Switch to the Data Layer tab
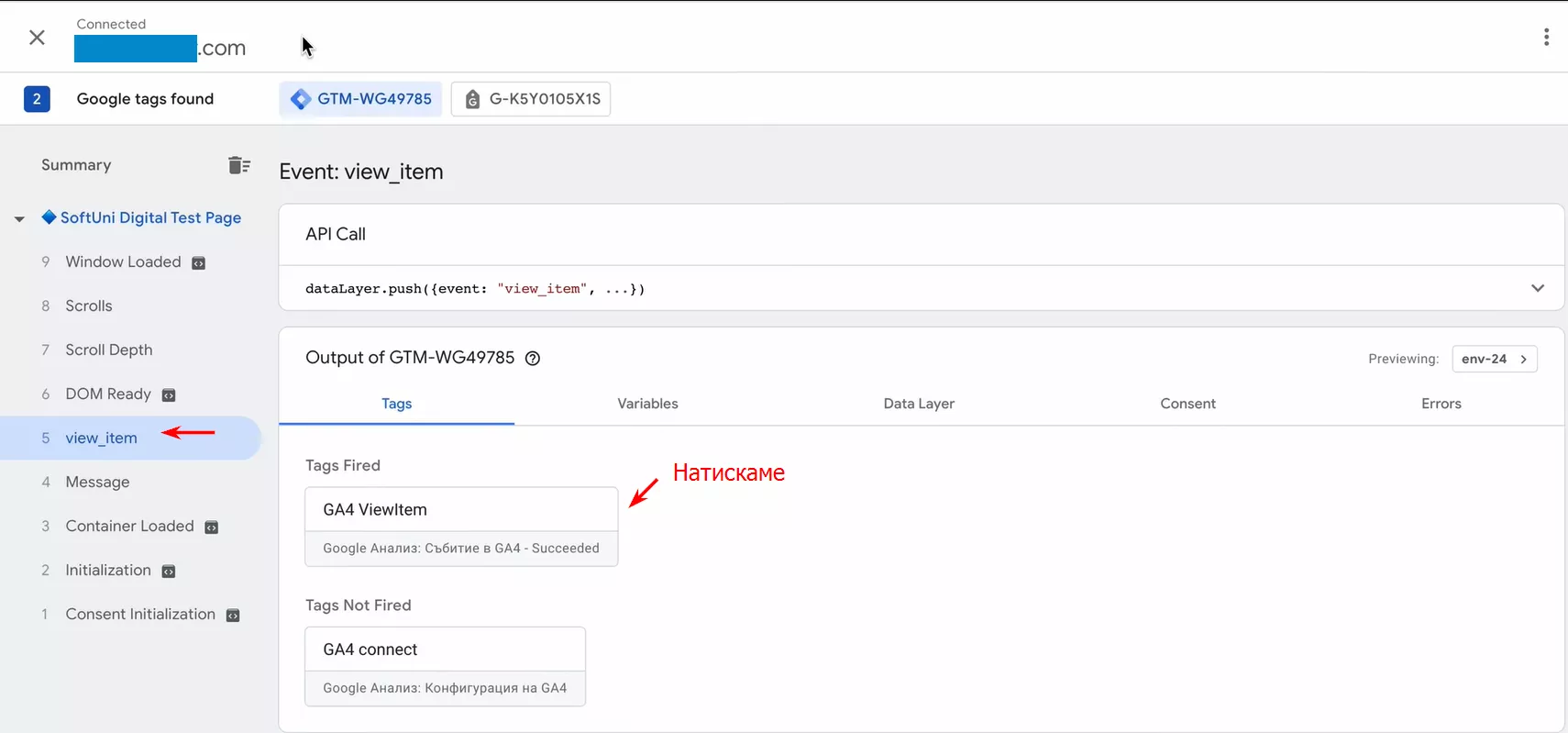Image resolution: width=1568 pixels, height=733 pixels. 919,404
